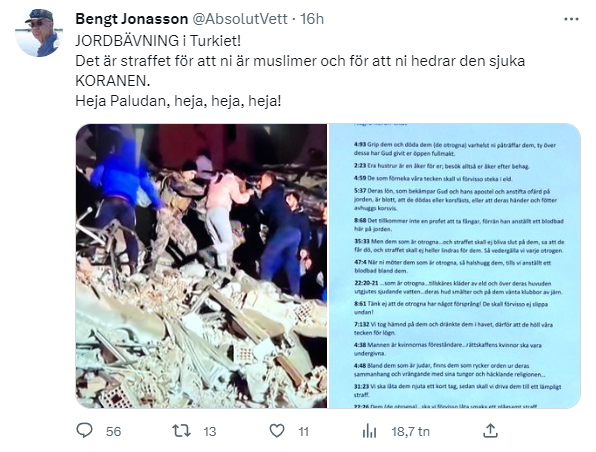596x452 pixels.
Task: Click the word KORANEN in tweet text
Action: [113, 81]
